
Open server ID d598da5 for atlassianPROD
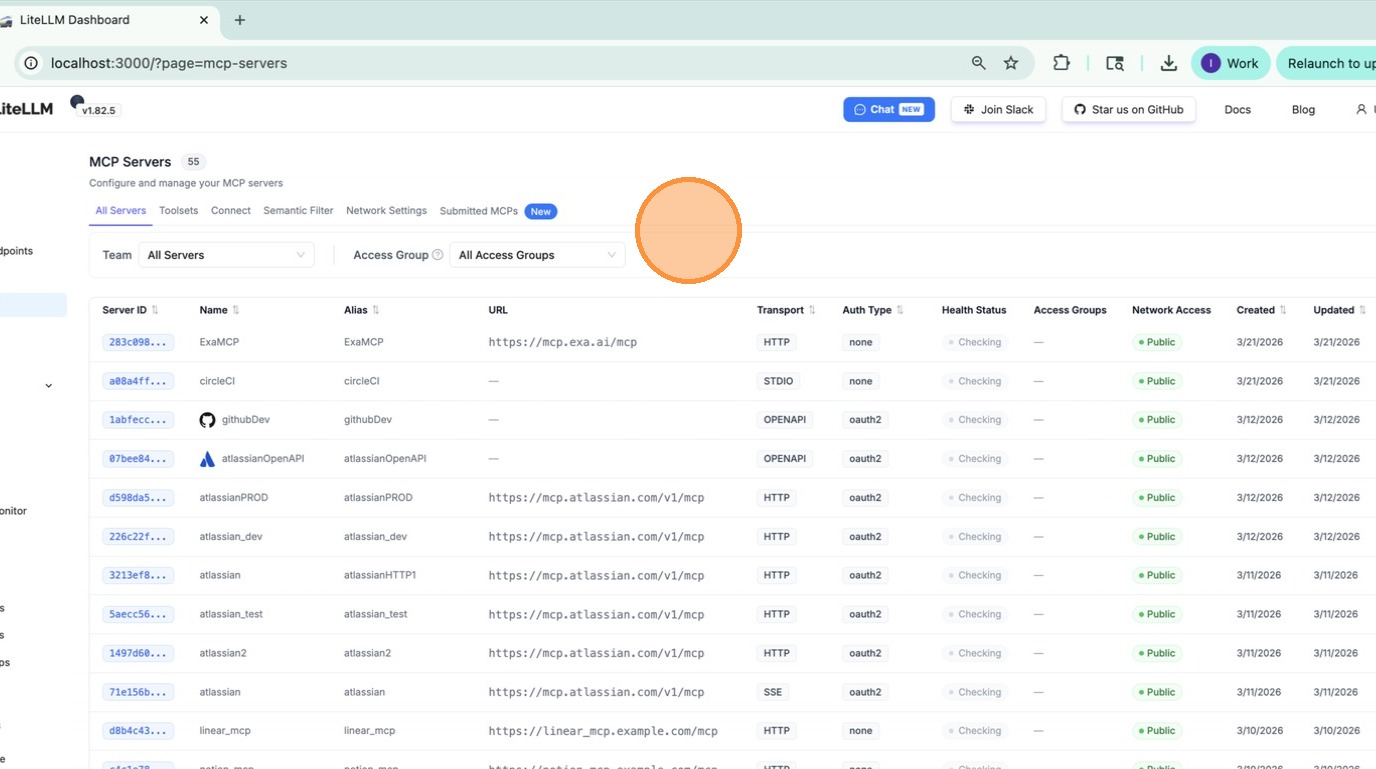(138, 498)
